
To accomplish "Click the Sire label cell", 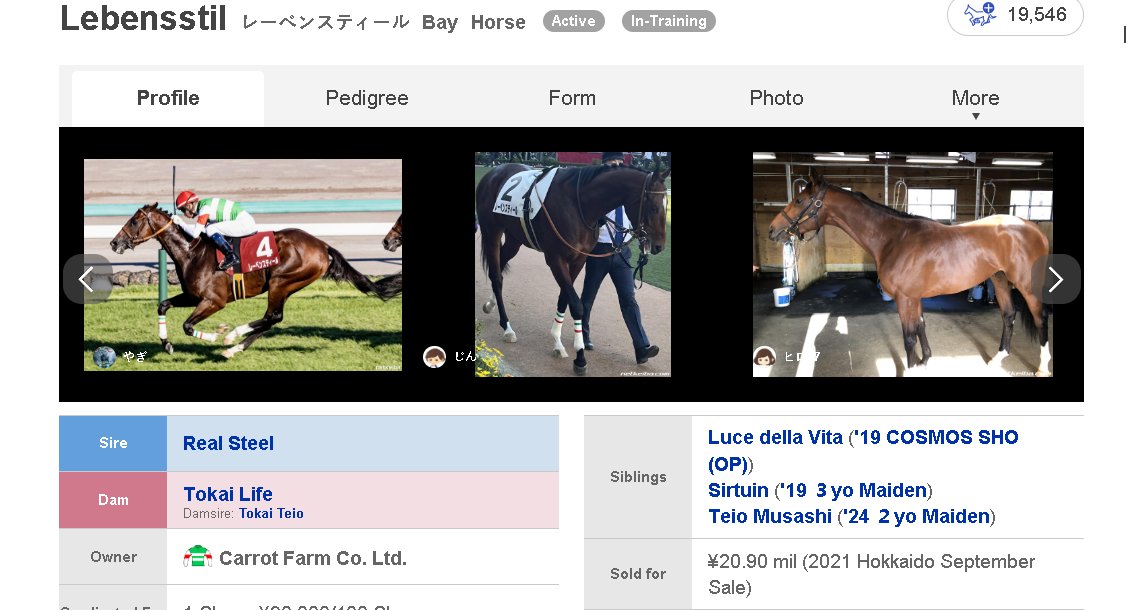I will coord(113,443).
